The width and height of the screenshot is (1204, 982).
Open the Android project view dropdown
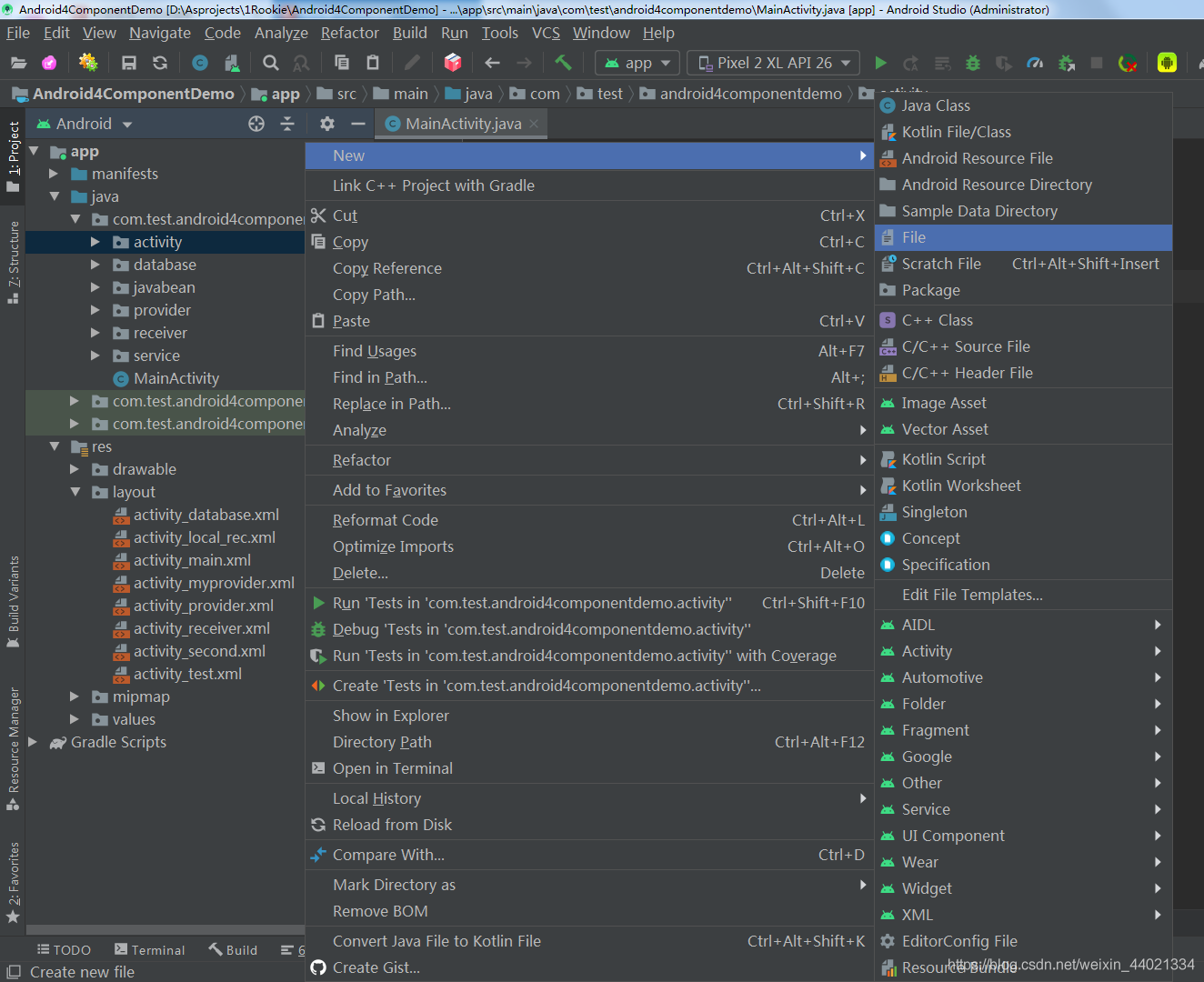click(85, 124)
